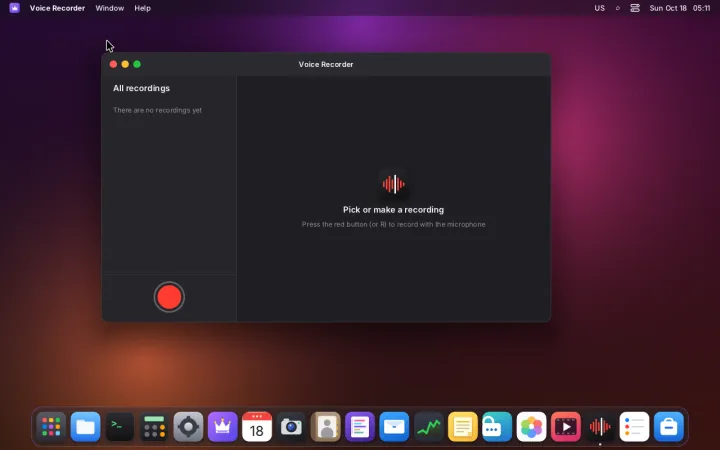720x450 pixels.
Task: Open the password lock app in the dock
Action: click(x=497, y=427)
